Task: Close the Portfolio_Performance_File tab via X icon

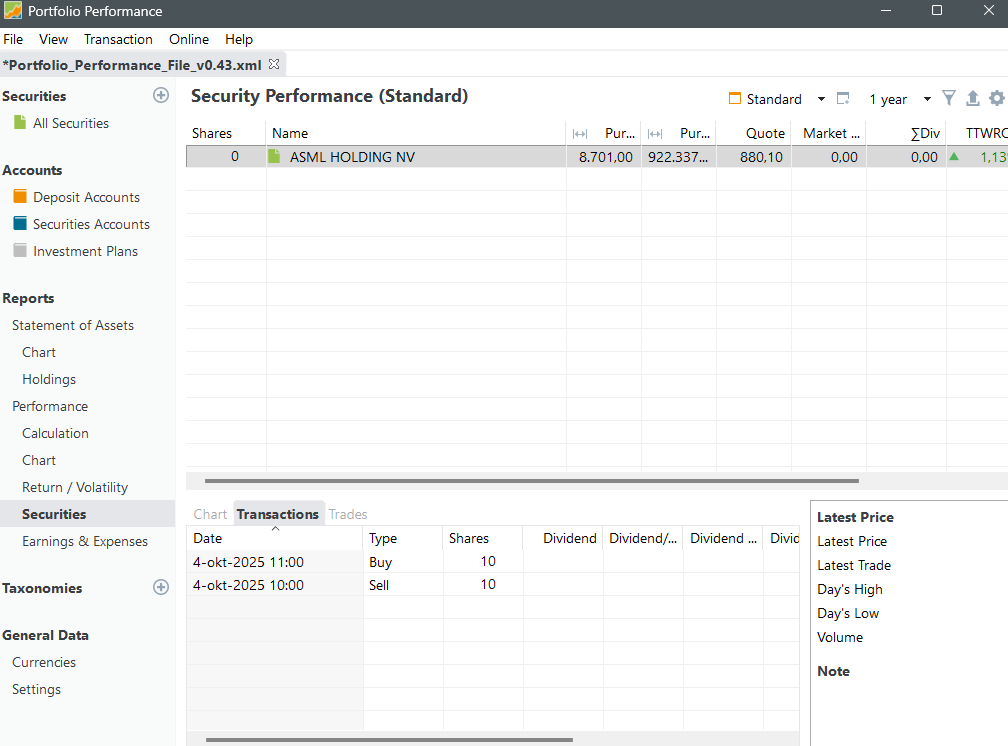Action: pyautogui.click(x=275, y=64)
